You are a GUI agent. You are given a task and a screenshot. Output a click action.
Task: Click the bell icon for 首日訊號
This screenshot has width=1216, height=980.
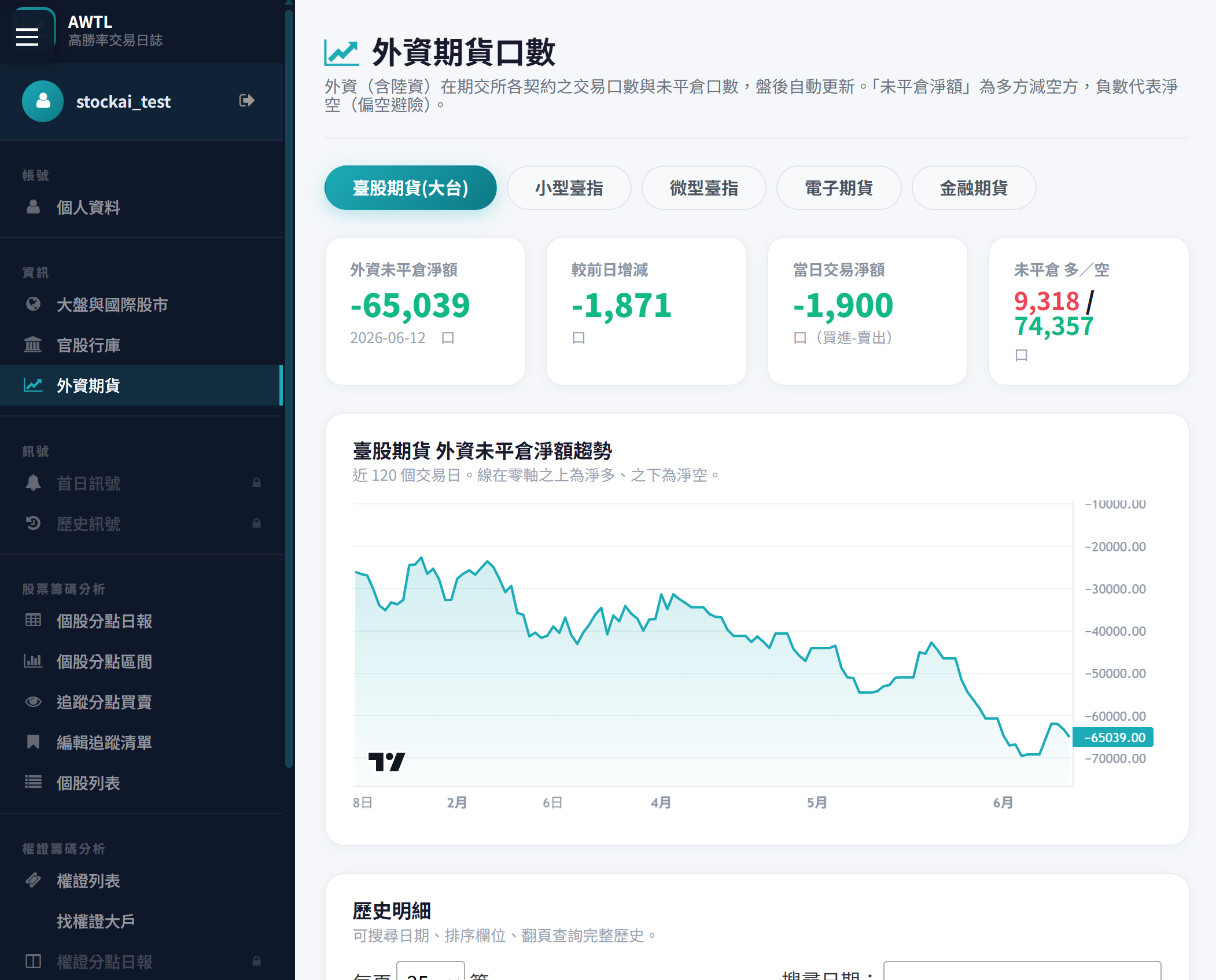[33, 482]
